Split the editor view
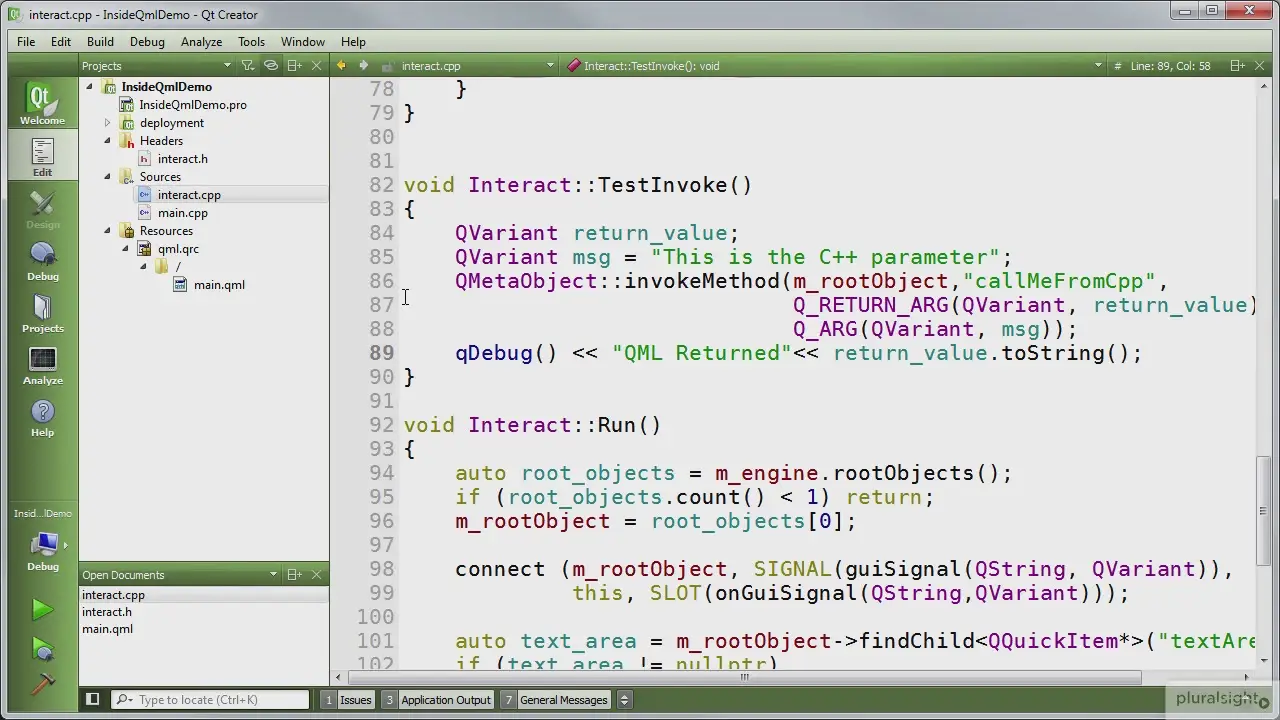The width and height of the screenshot is (1280, 720). coord(1237,66)
